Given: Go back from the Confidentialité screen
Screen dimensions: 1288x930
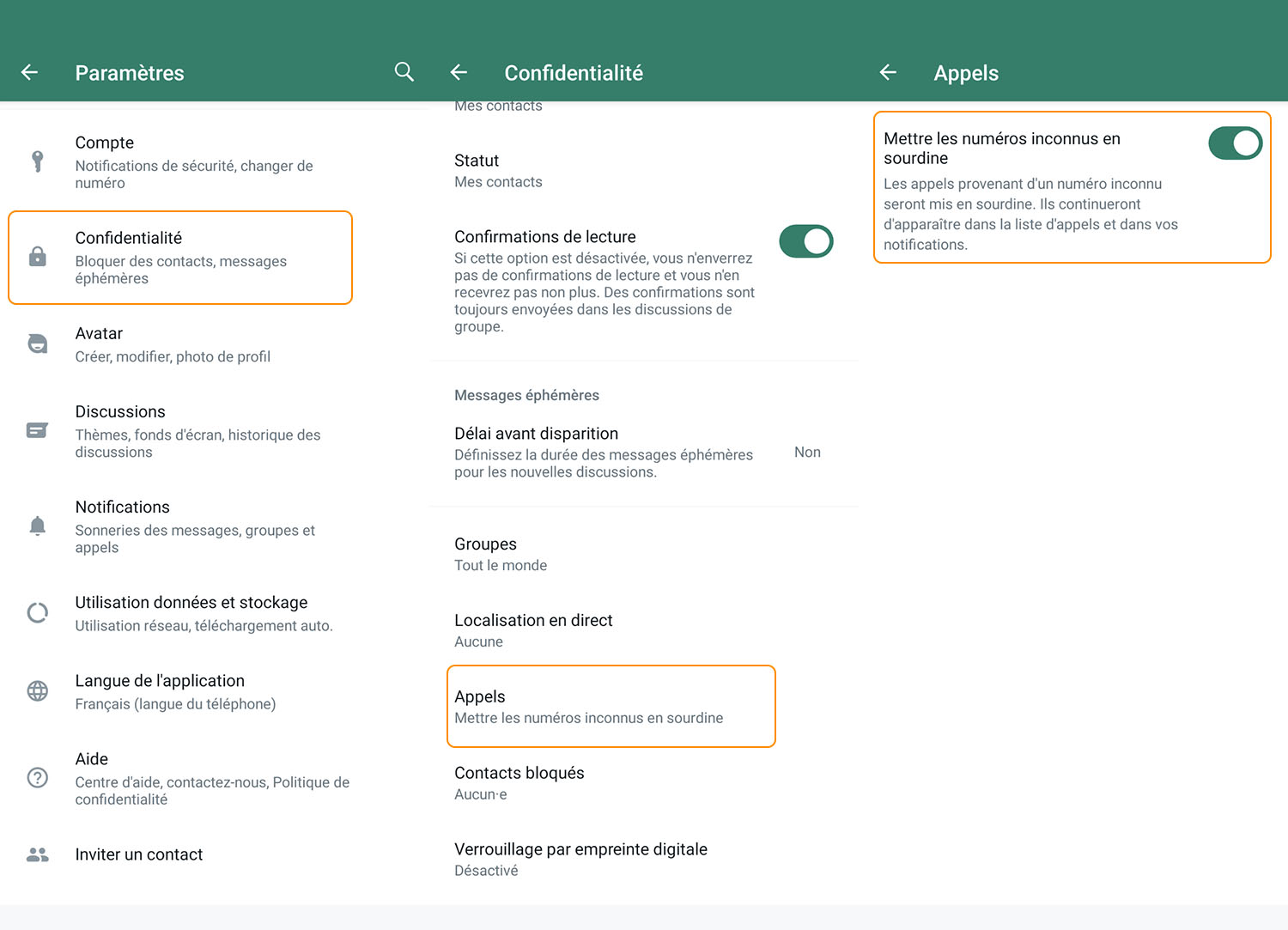Looking at the screenshot, I should point(459,73).
